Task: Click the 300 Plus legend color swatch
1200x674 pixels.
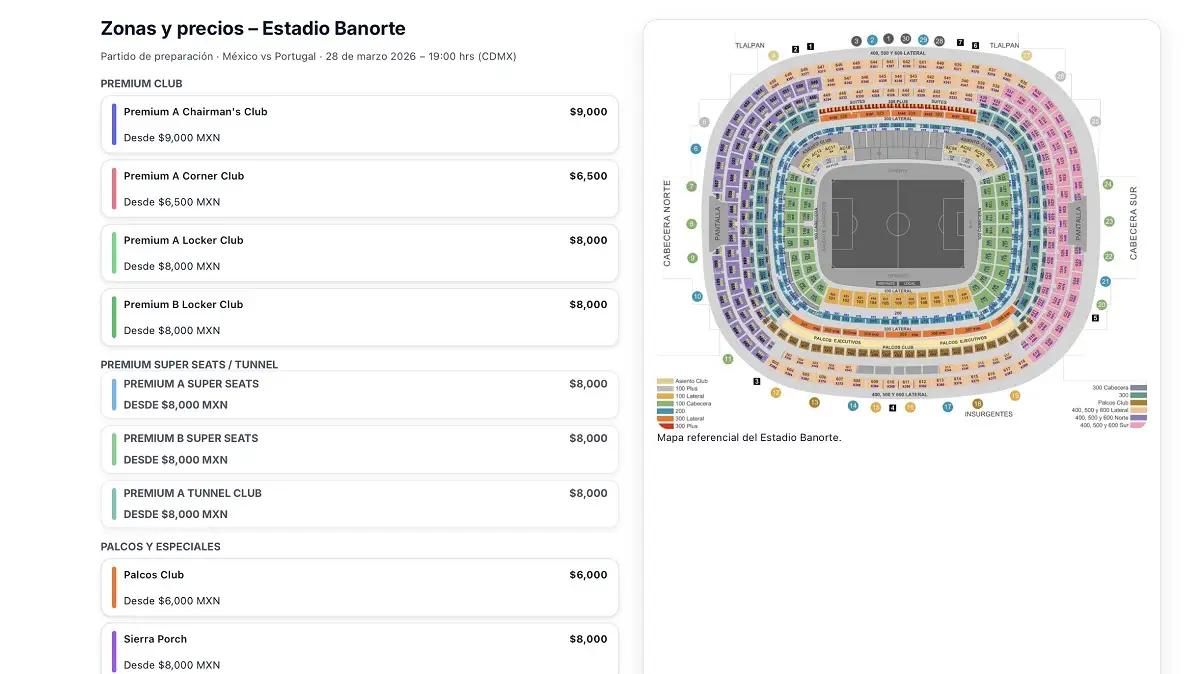Action: point(663,424)
